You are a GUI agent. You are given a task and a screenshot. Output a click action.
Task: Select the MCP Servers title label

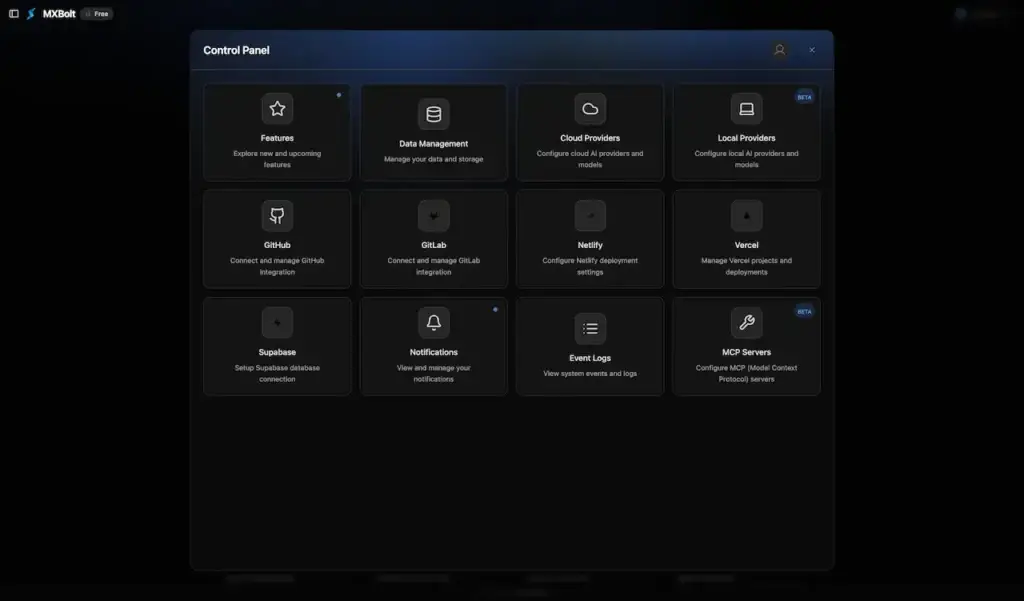(x=746, y=352)
